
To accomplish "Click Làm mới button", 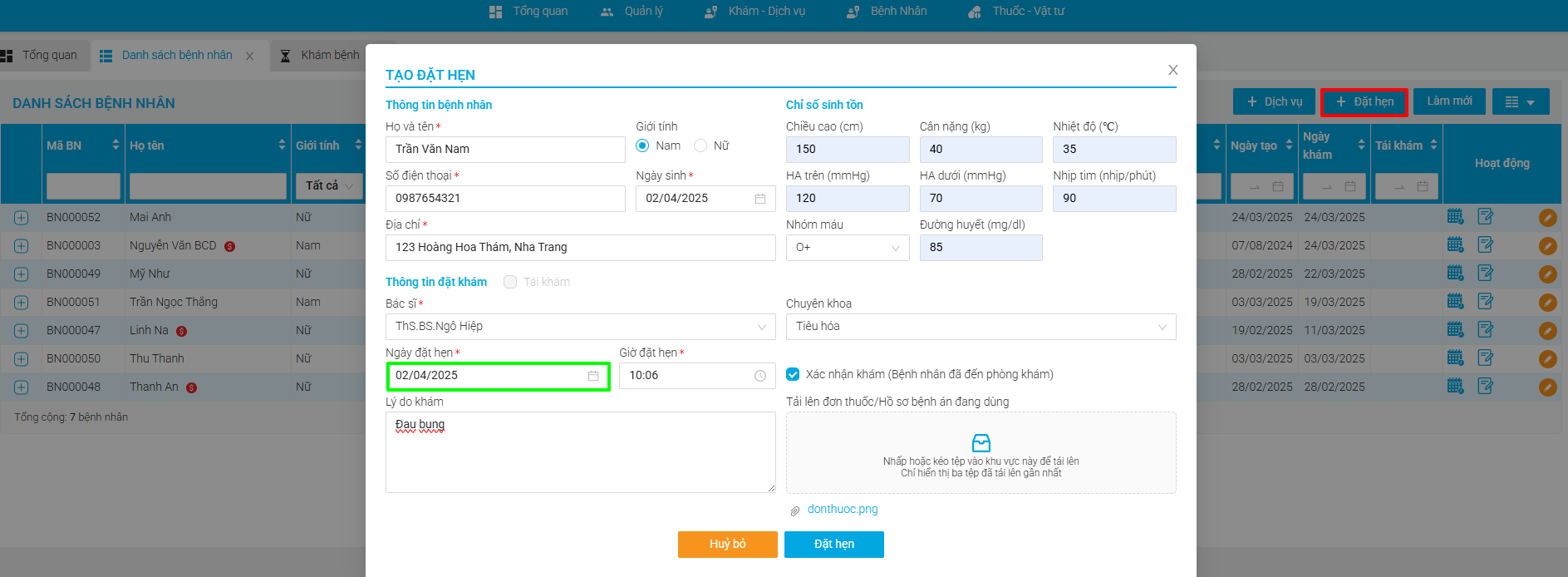I will coord(1449,101).
